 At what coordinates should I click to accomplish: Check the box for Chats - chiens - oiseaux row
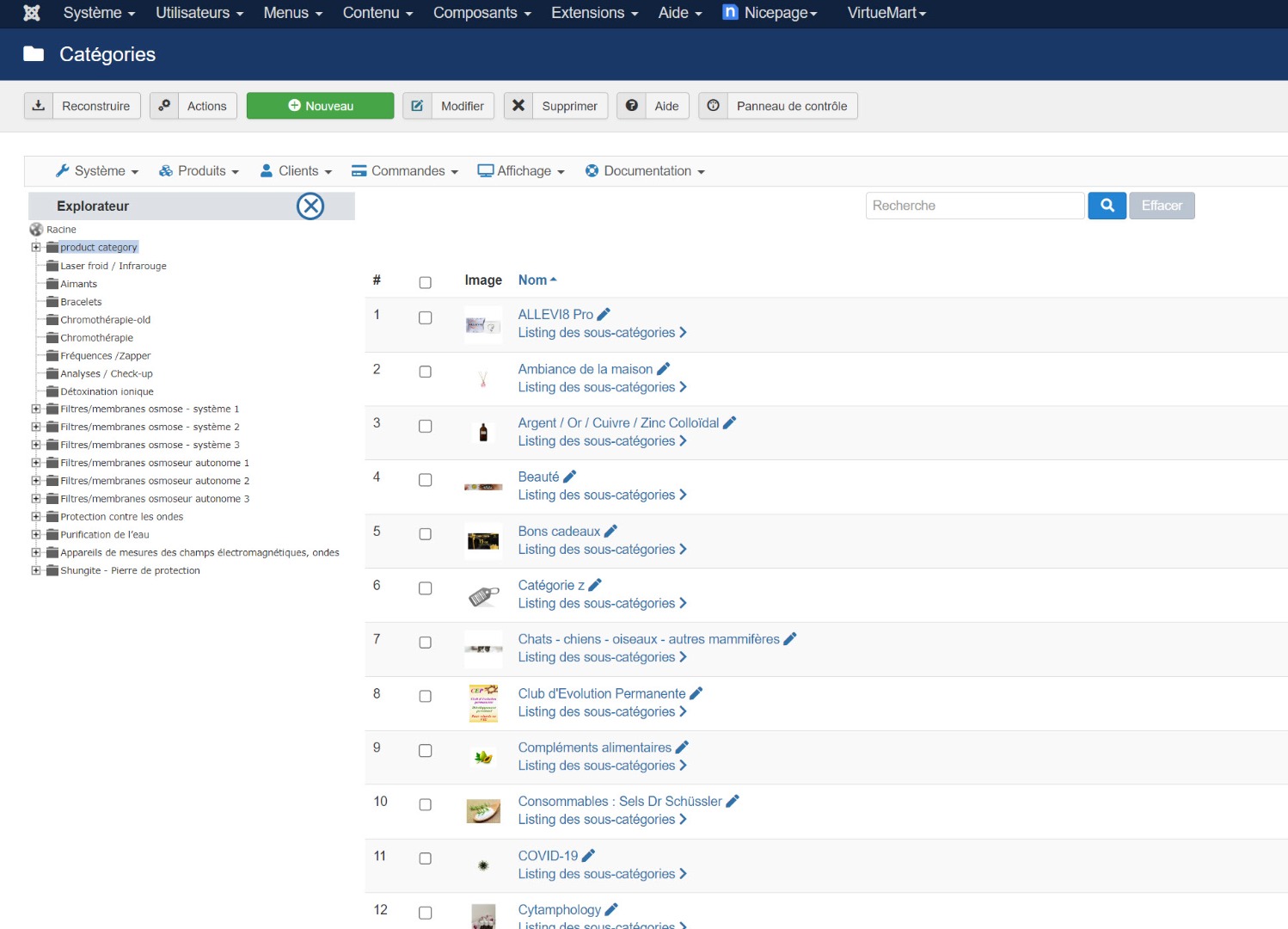(425, 643)
